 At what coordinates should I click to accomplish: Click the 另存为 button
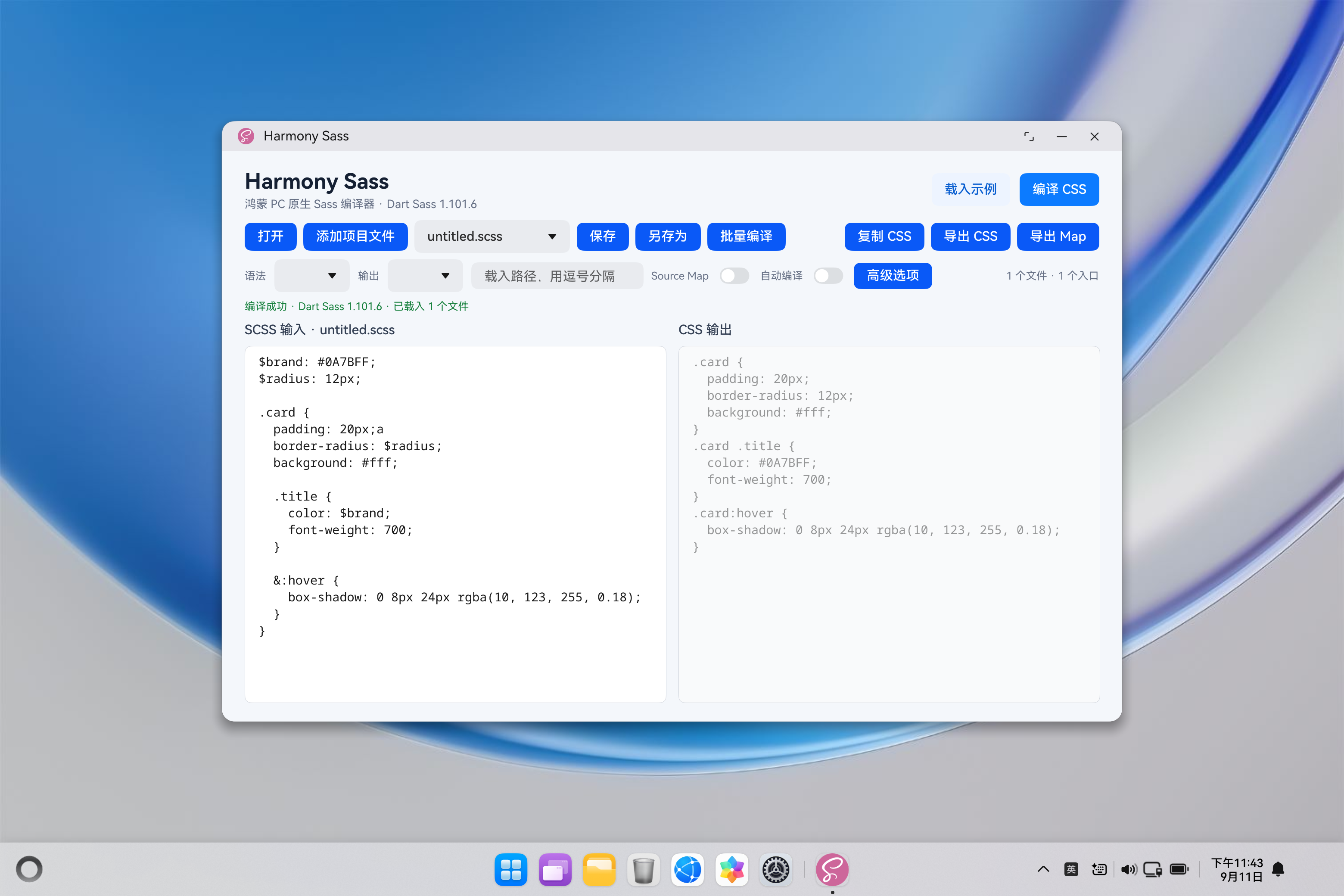point(667,236)
